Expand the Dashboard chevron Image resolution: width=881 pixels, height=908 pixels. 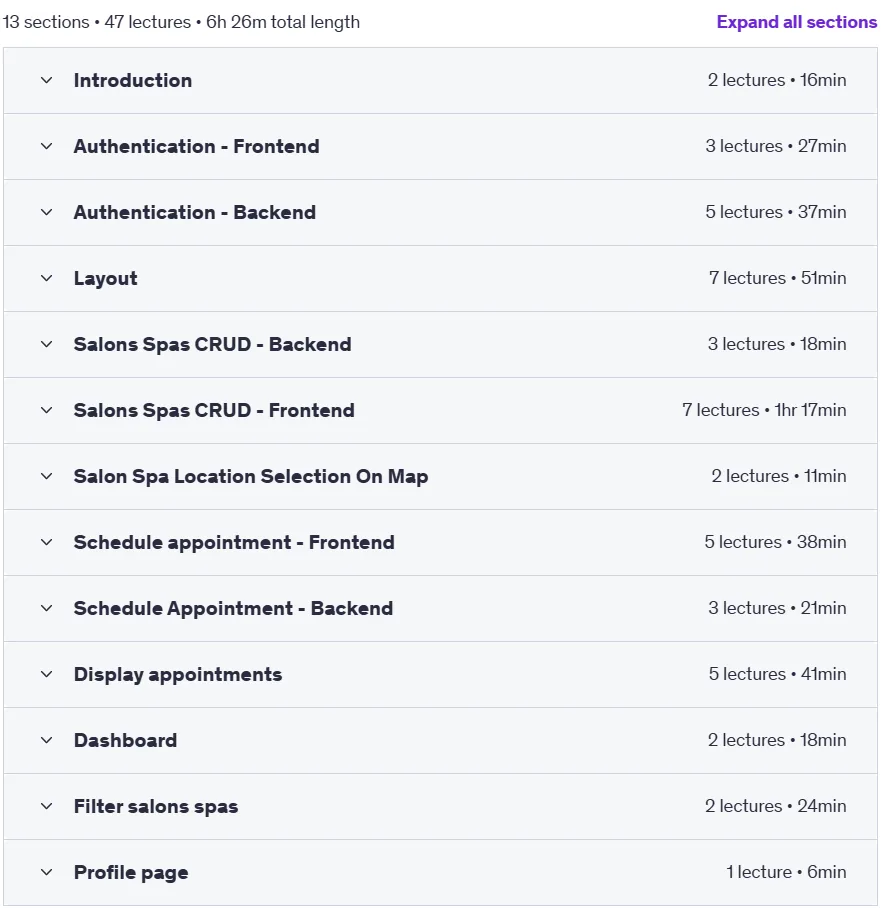click(46, 741)
